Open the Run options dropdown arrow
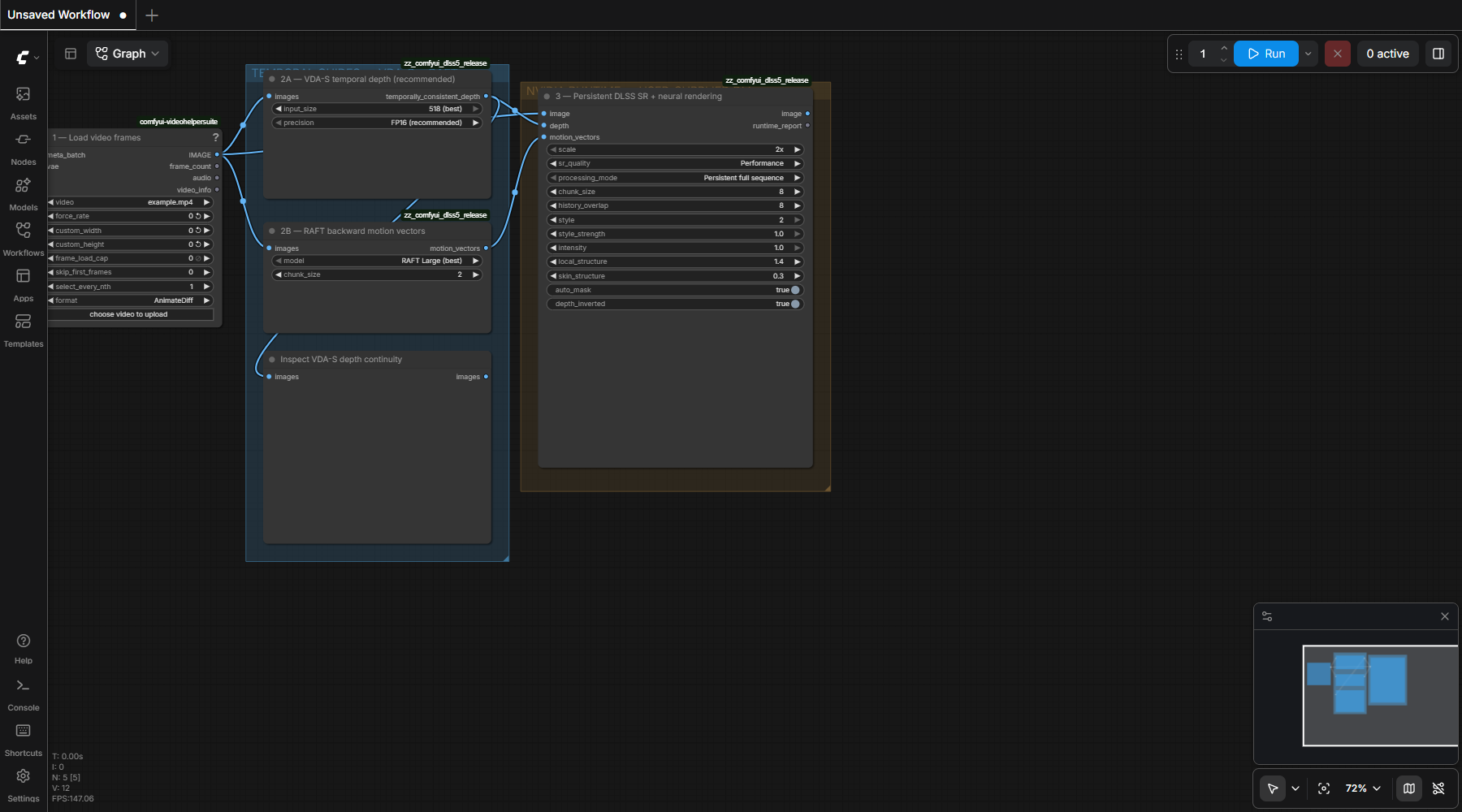The image size is (1462, 812). pos(1308,54)
